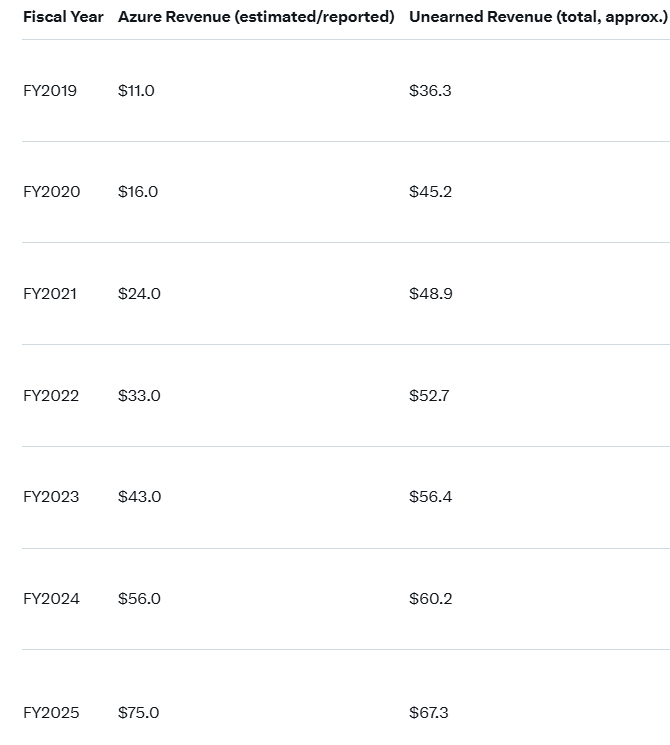Select the $24.0 Azure revenue value
This screenshot has height=745, width=670.
coord(139,294)
